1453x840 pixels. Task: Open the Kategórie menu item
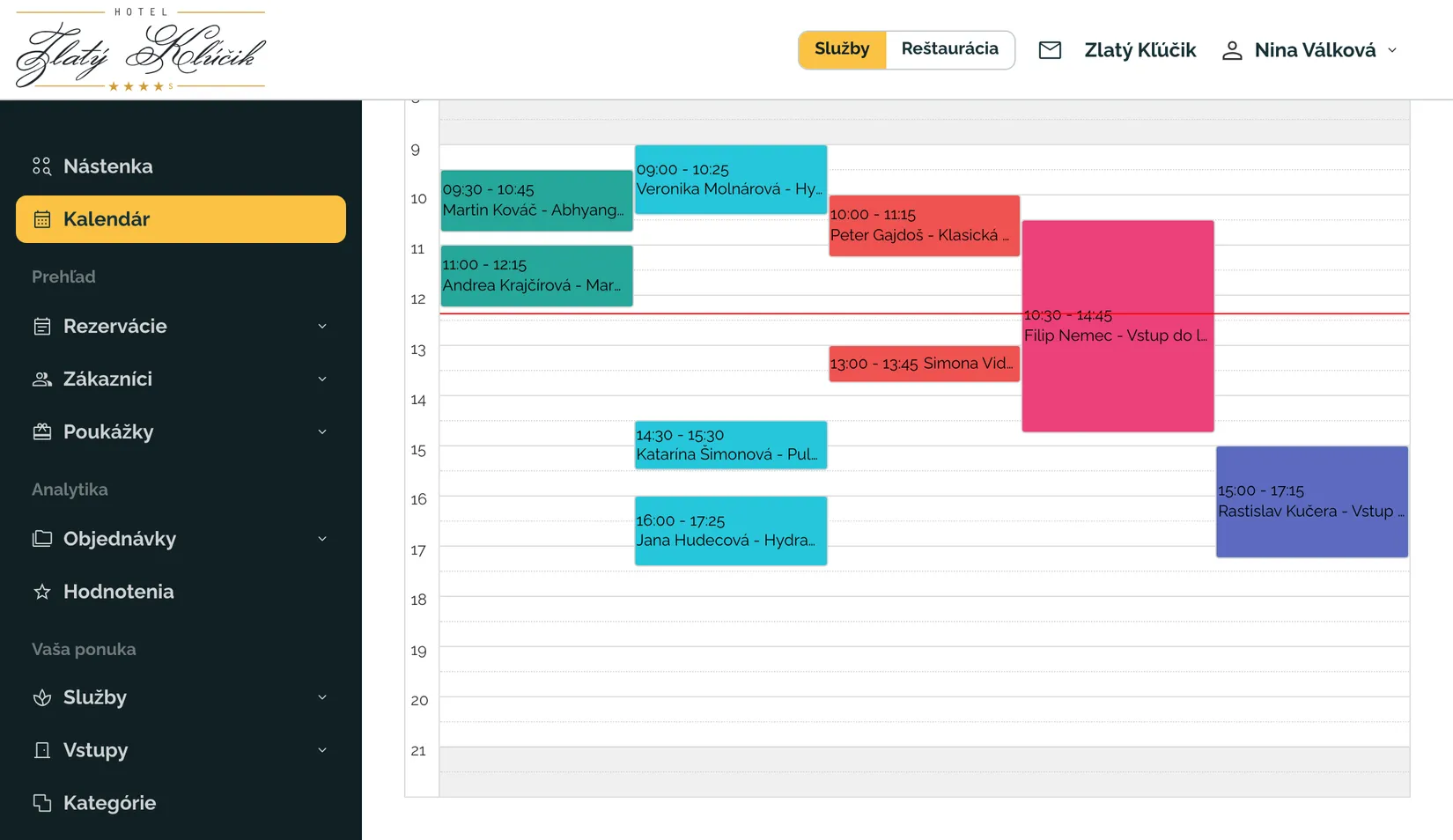[x=181, y=803]
